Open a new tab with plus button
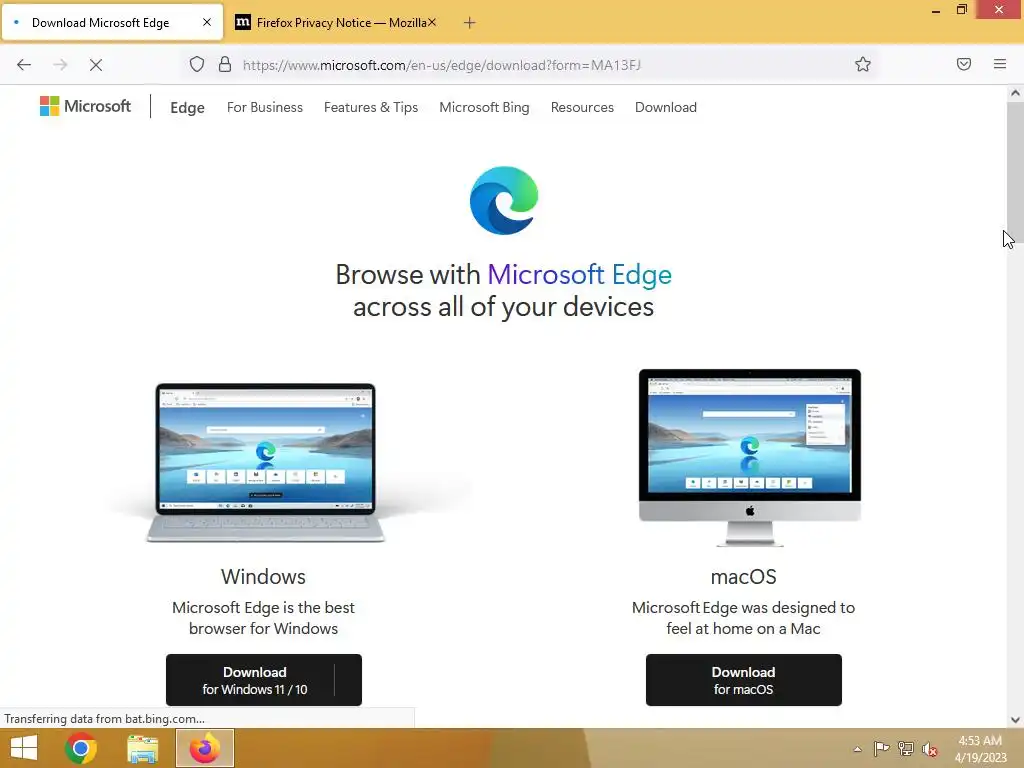The width and height of the screenshot is (1024, 768). tap(470, 23)
